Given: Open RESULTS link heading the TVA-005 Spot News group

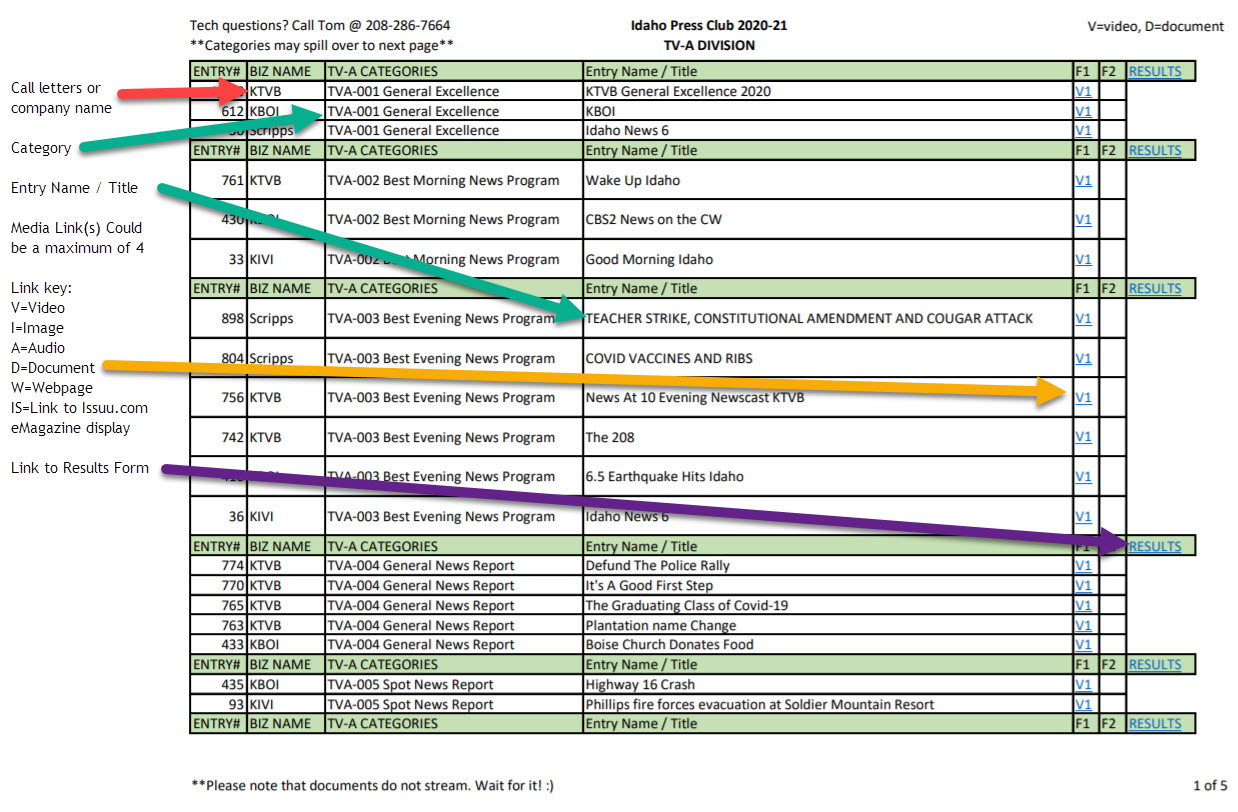Looking at the screenshot, I should click(1155, 664).
